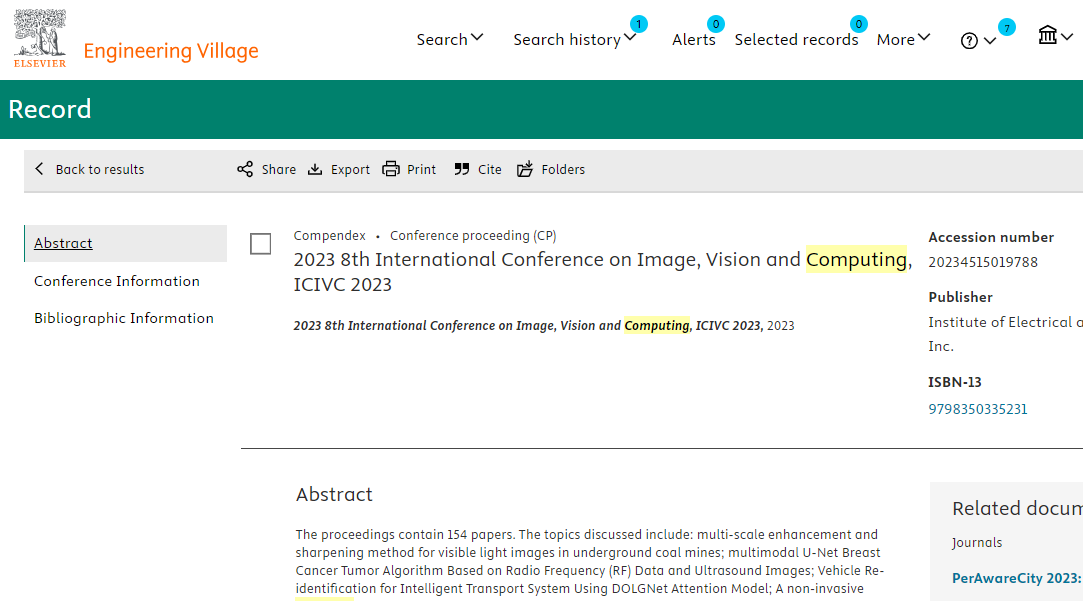Viewport: 1083px width, 601px height.
Task: Click the ISBN-13 label
Action: point(955,382)
